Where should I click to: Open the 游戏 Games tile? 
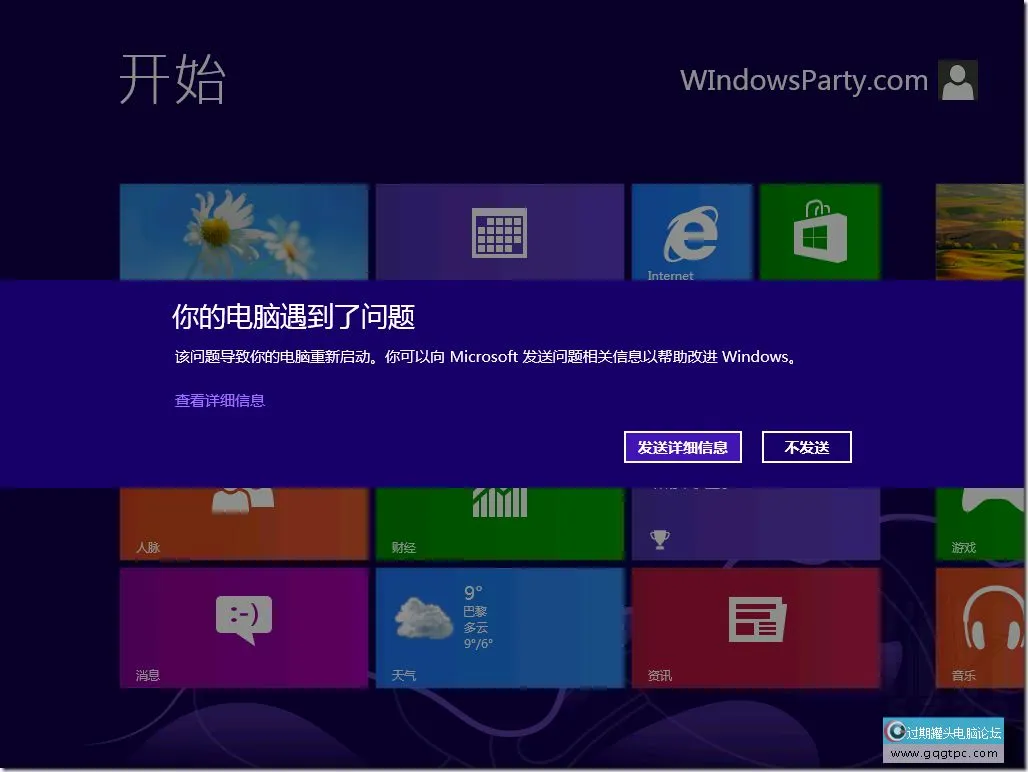(x=980, y=523)
